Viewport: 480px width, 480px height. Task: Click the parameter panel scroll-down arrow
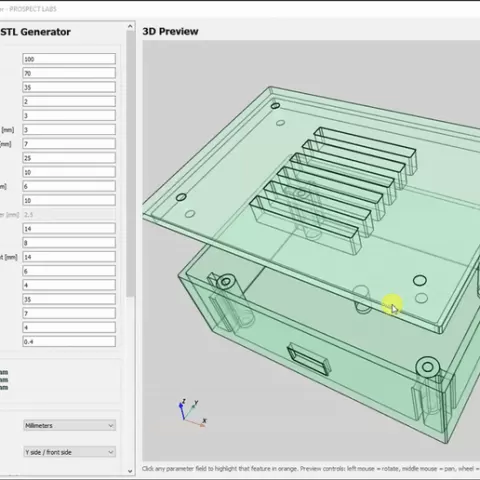[130, 471]
